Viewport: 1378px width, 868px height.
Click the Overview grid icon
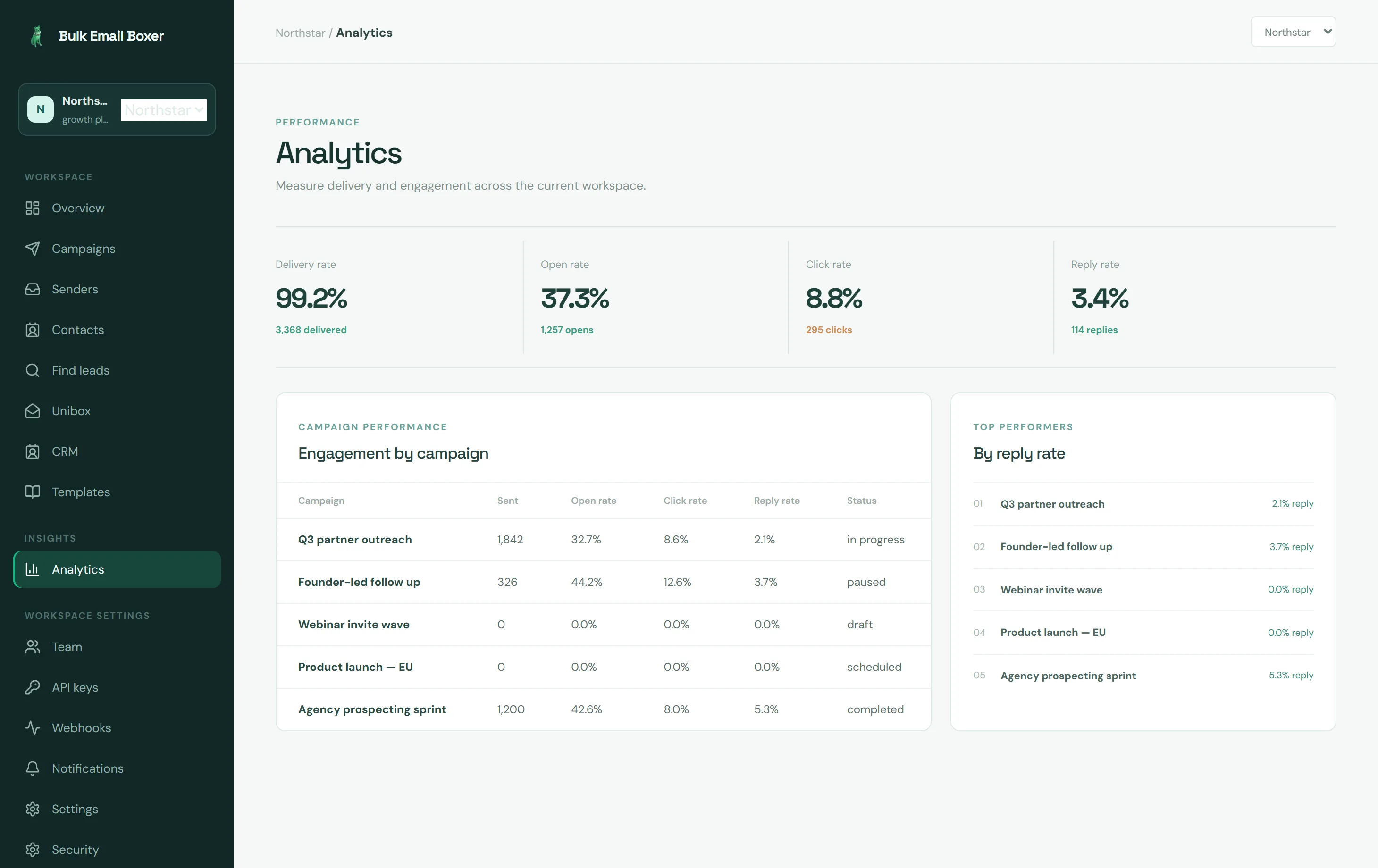pos(33,209)
